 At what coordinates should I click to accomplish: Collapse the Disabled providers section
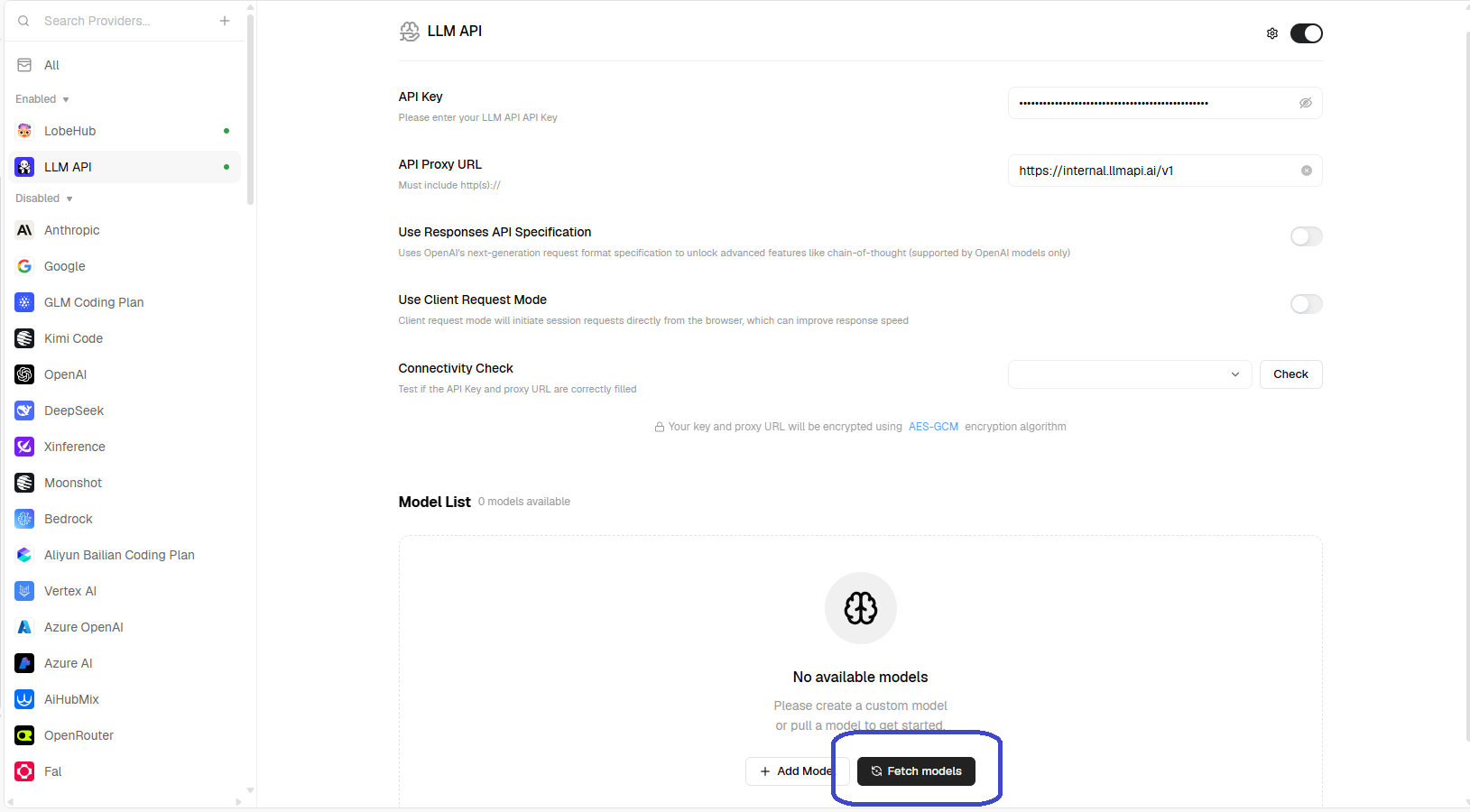pos(44,198)
